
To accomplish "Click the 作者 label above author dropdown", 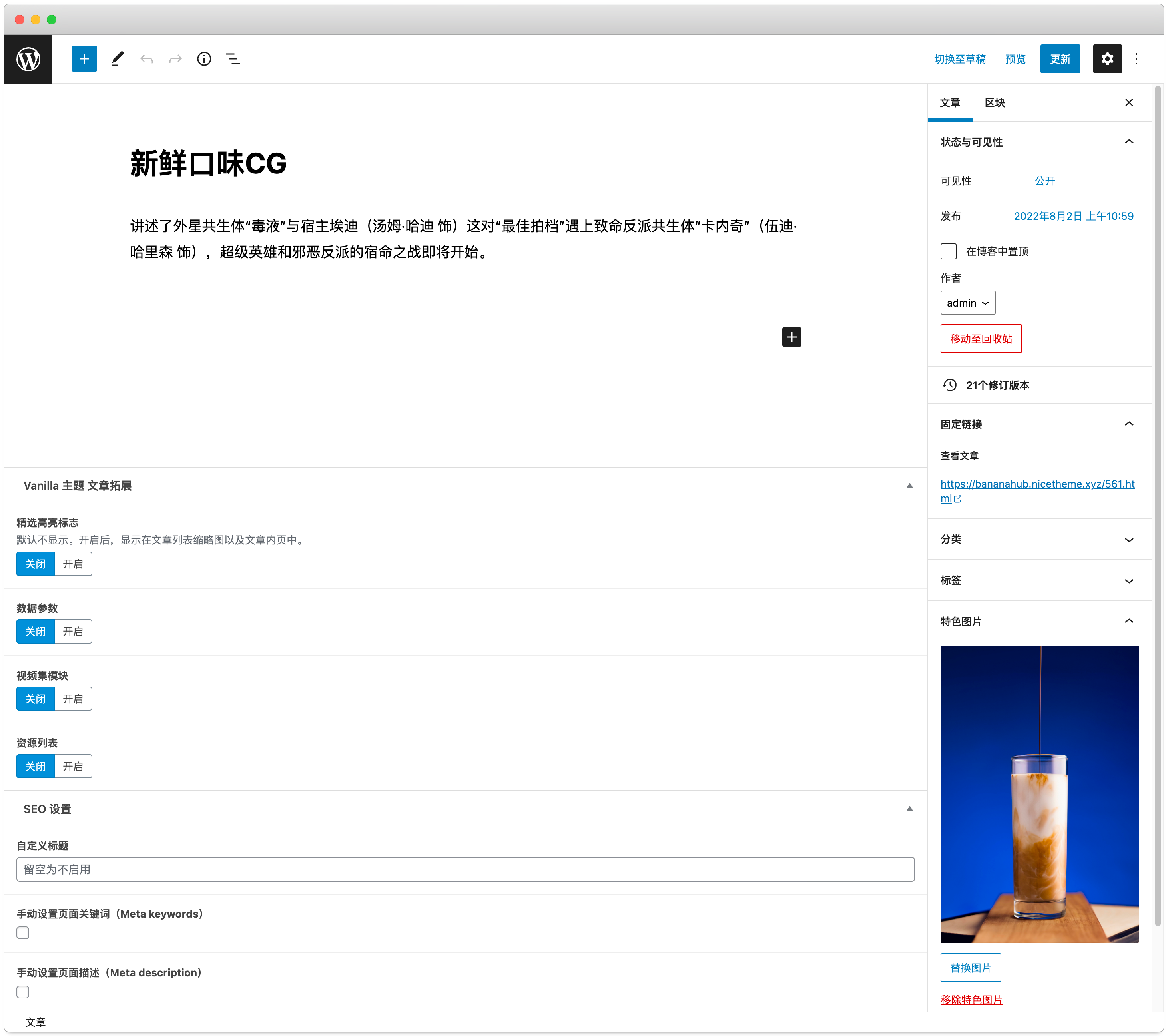I will pyautogui.click(x=951, y=278).
